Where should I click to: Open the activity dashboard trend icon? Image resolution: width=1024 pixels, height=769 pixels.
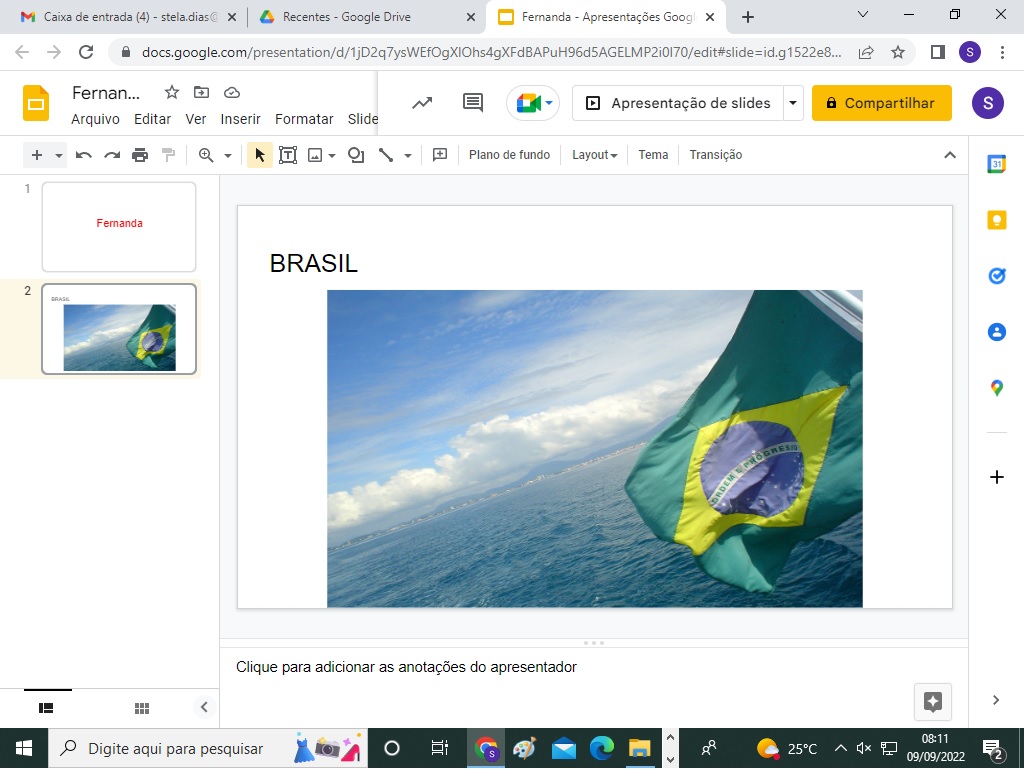tap(423, 103)
